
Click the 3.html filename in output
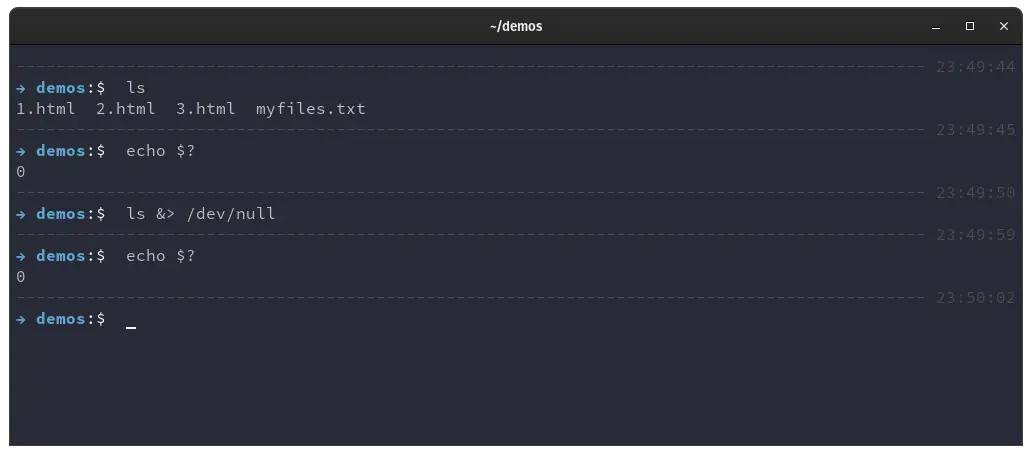(x=205, y=109)
